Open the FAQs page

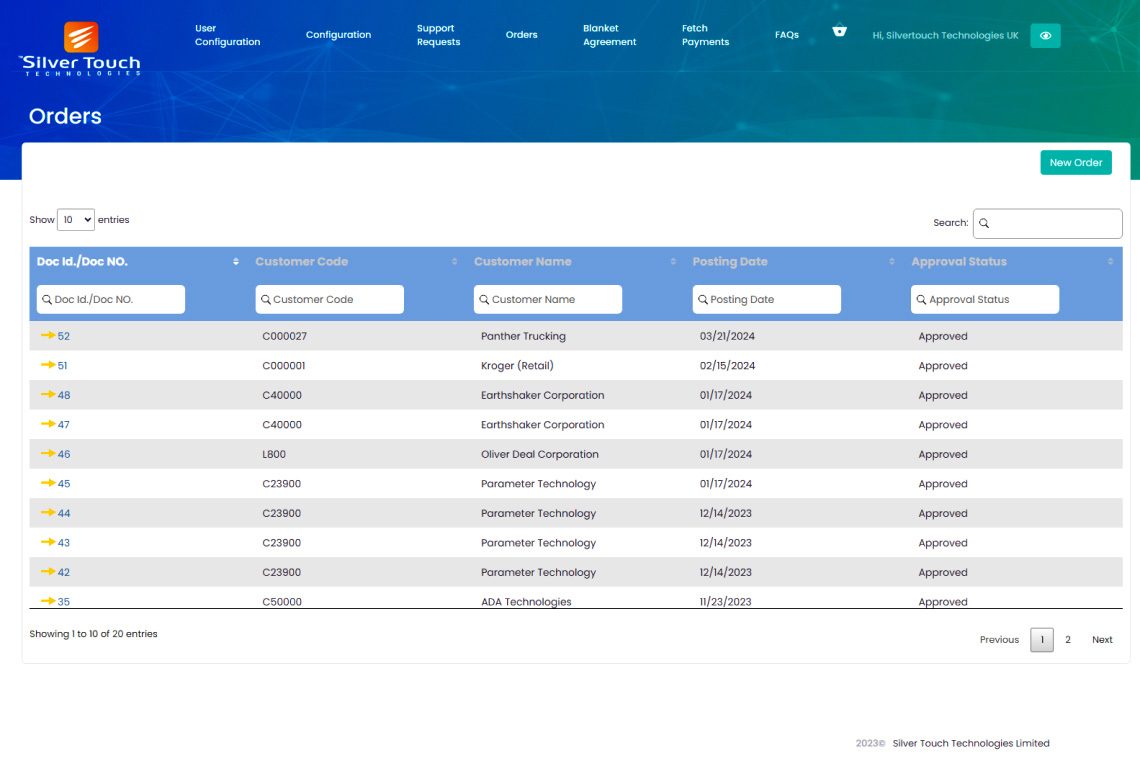point(787,35)
